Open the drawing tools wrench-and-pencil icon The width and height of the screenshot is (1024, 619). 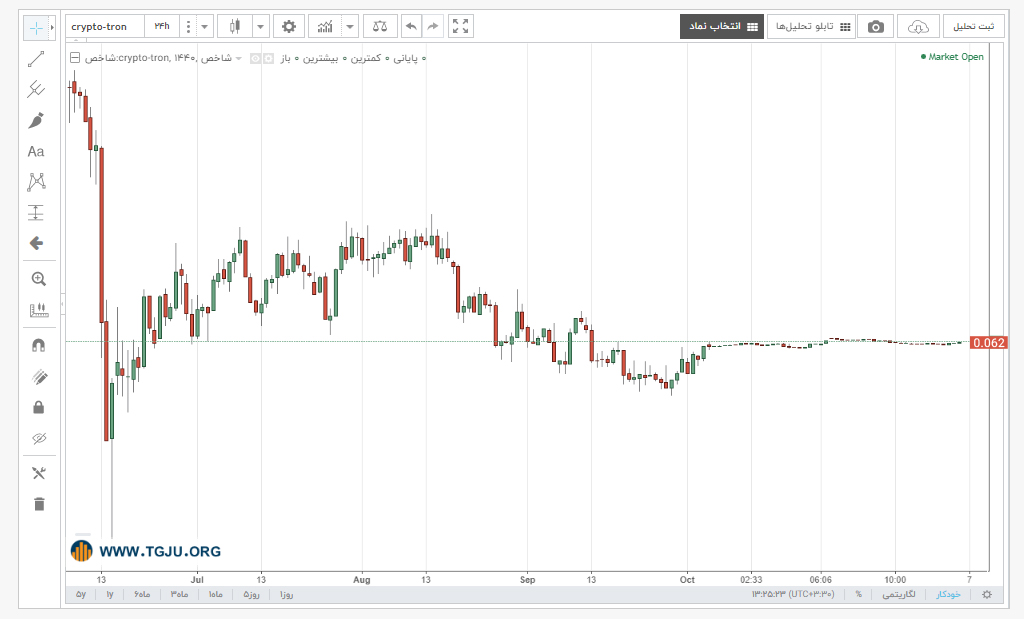pyautogui.click(x=39, y=473)
